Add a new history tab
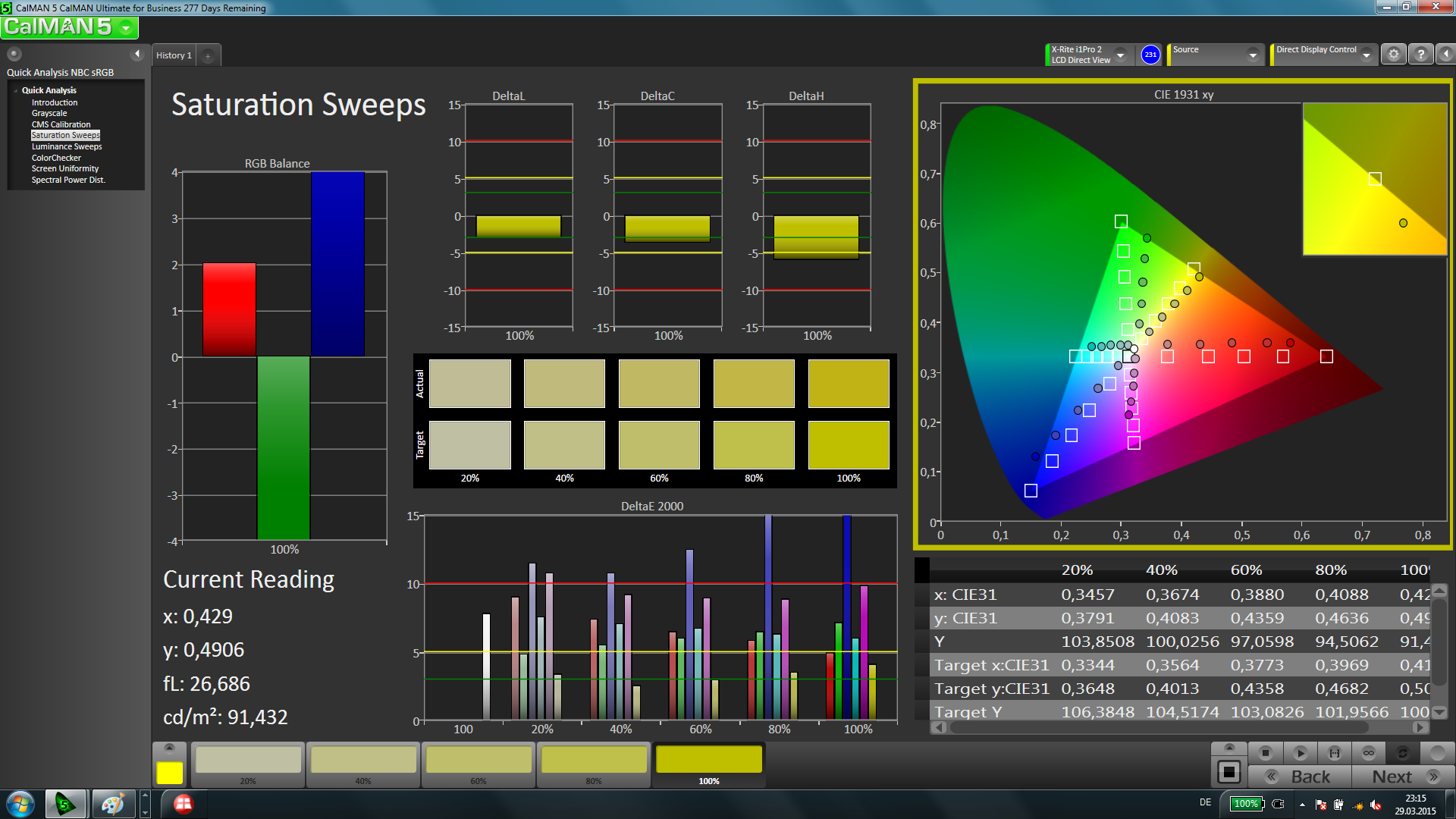1456x819 pixels. coord(208,55)
